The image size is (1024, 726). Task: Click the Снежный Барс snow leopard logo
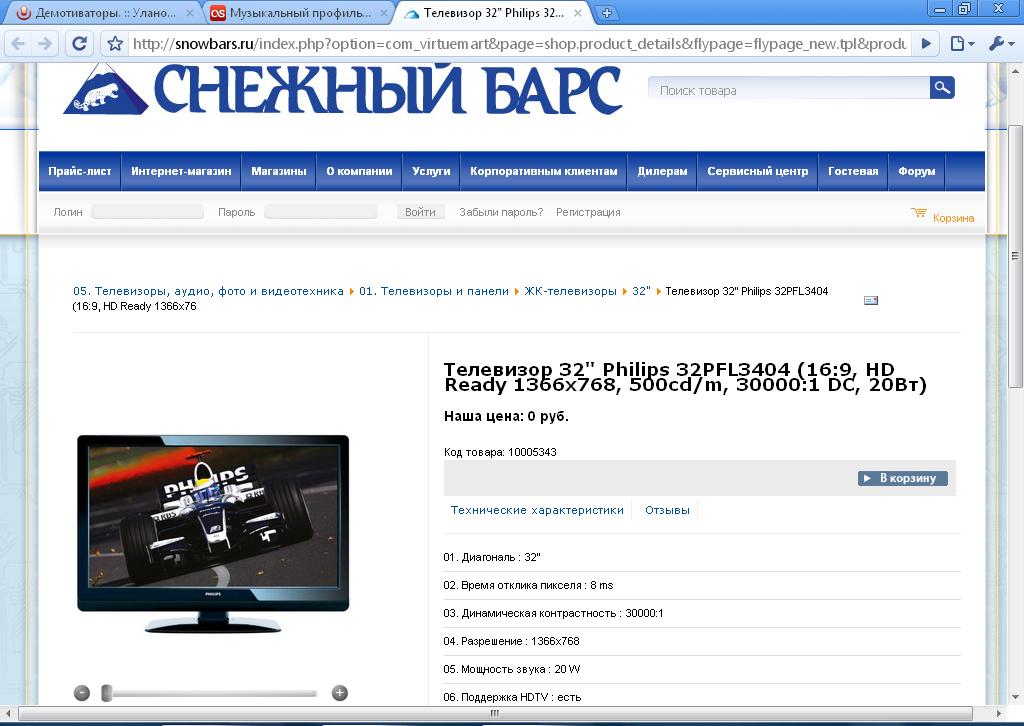[106, 89]
